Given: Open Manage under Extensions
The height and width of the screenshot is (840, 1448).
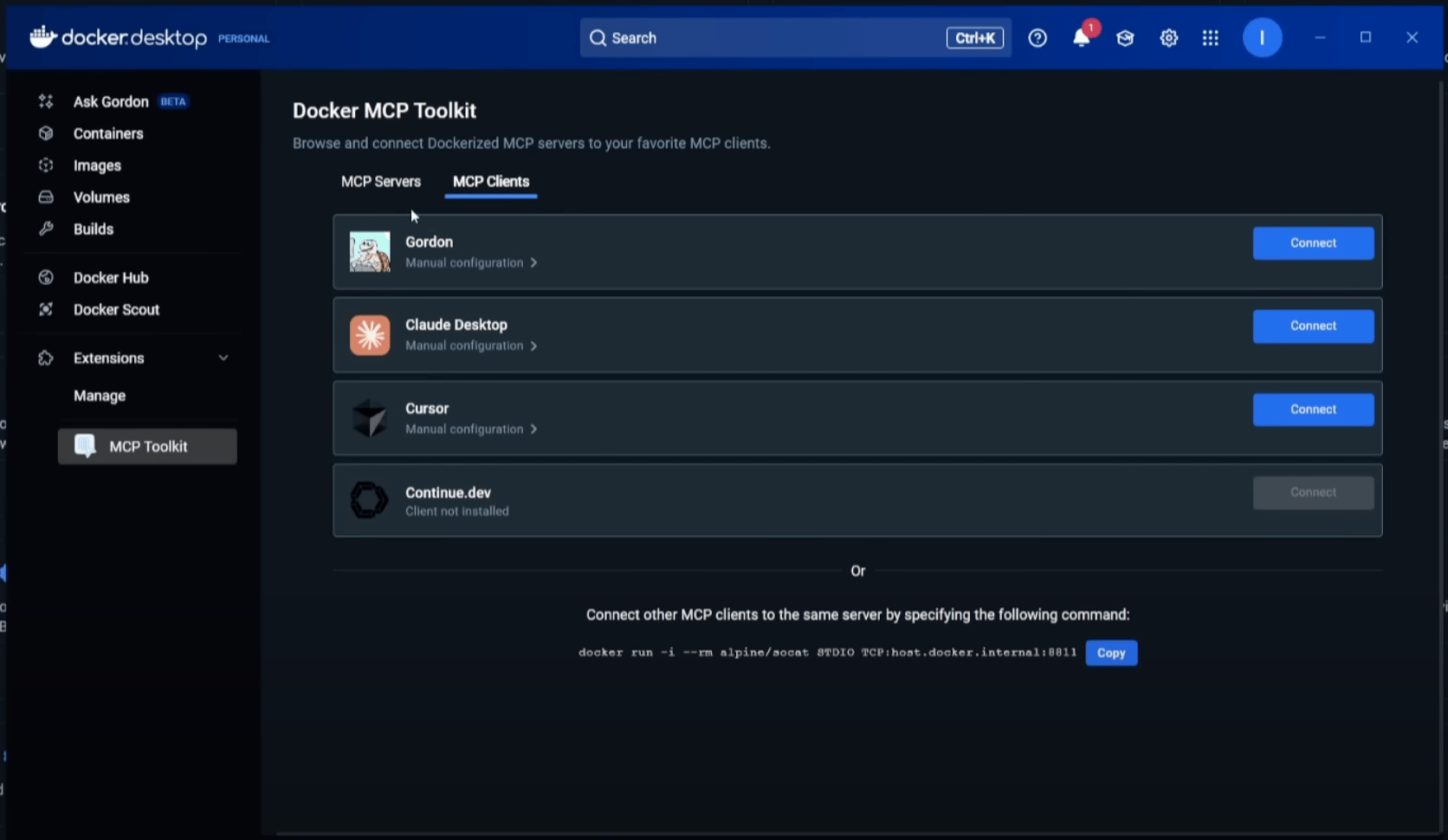Looking at the screenshot, I should pyautogui.click(x=100, y=396).
